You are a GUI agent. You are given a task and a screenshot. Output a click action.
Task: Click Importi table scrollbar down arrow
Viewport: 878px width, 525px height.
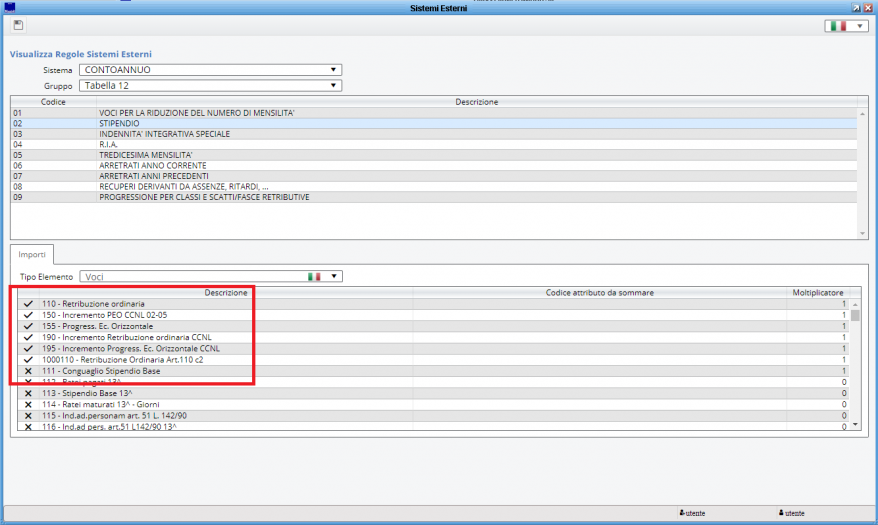coord(855,425)
